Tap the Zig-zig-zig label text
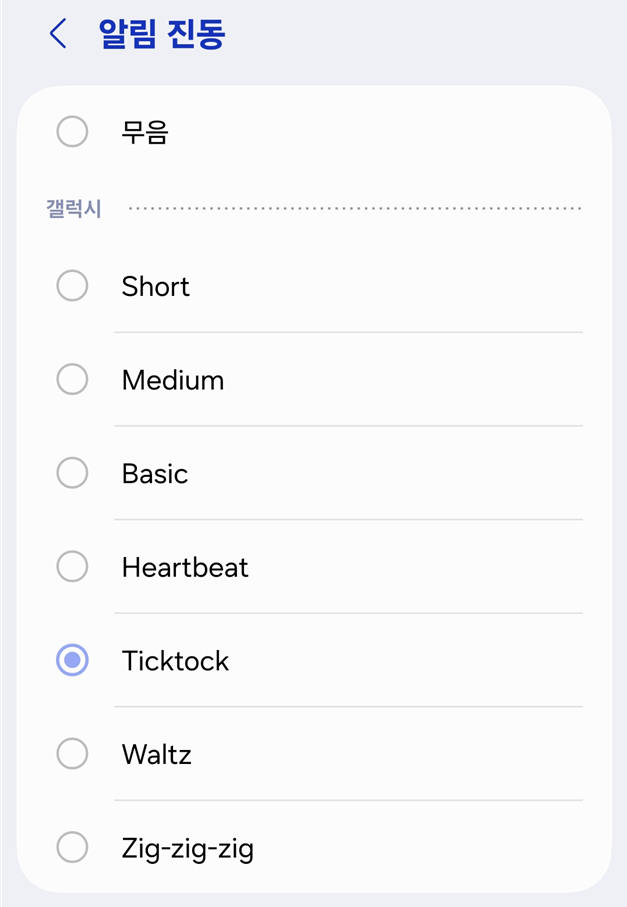 (188, 847)
